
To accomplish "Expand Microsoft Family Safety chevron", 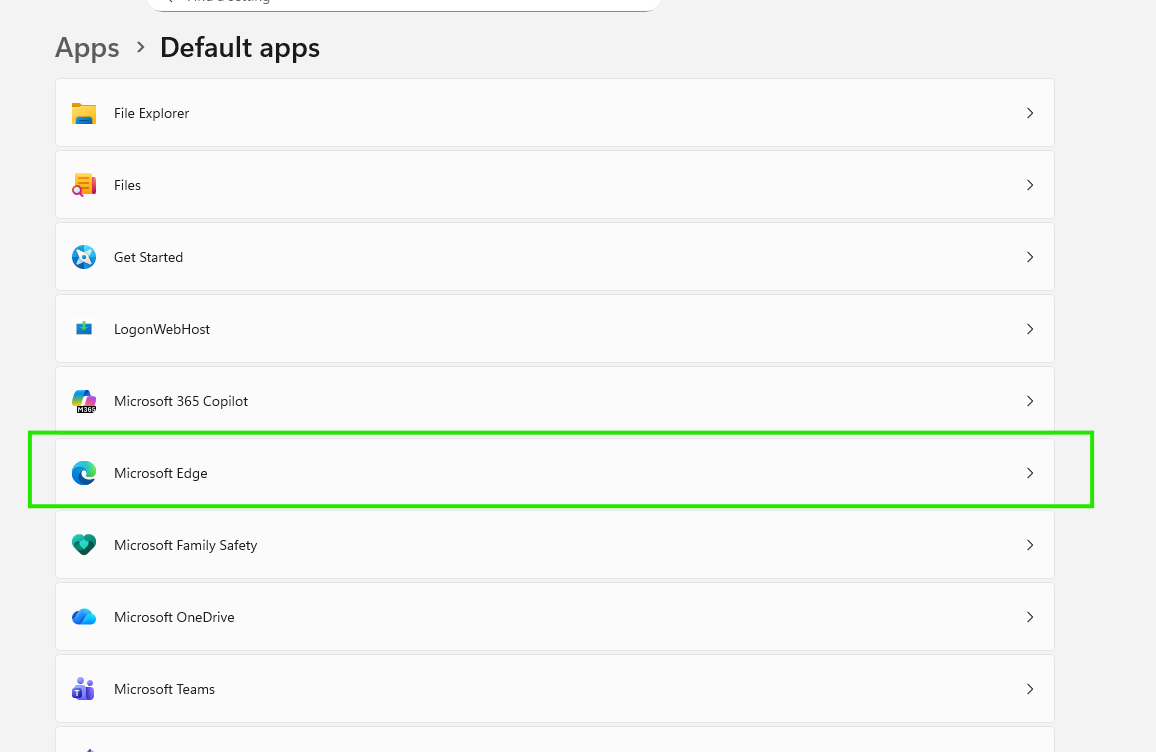I will 1030,545.
